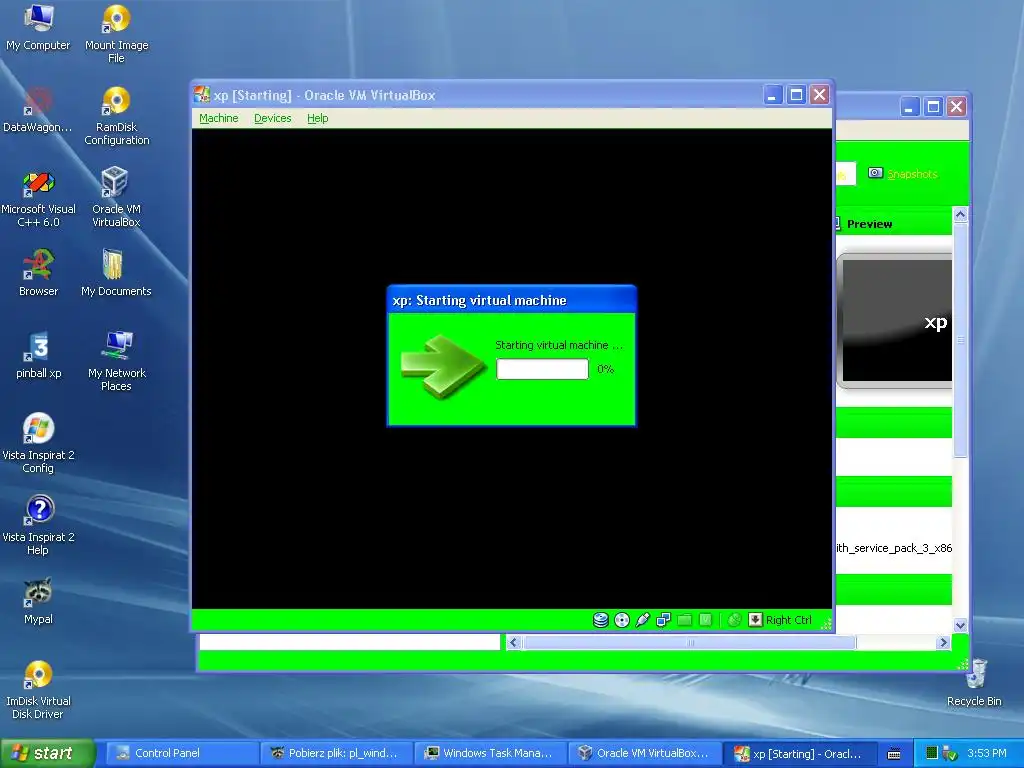Switch to Windows Task Manager taskbar button
This screenshot has height=768, width=1024.
(490, 753)
